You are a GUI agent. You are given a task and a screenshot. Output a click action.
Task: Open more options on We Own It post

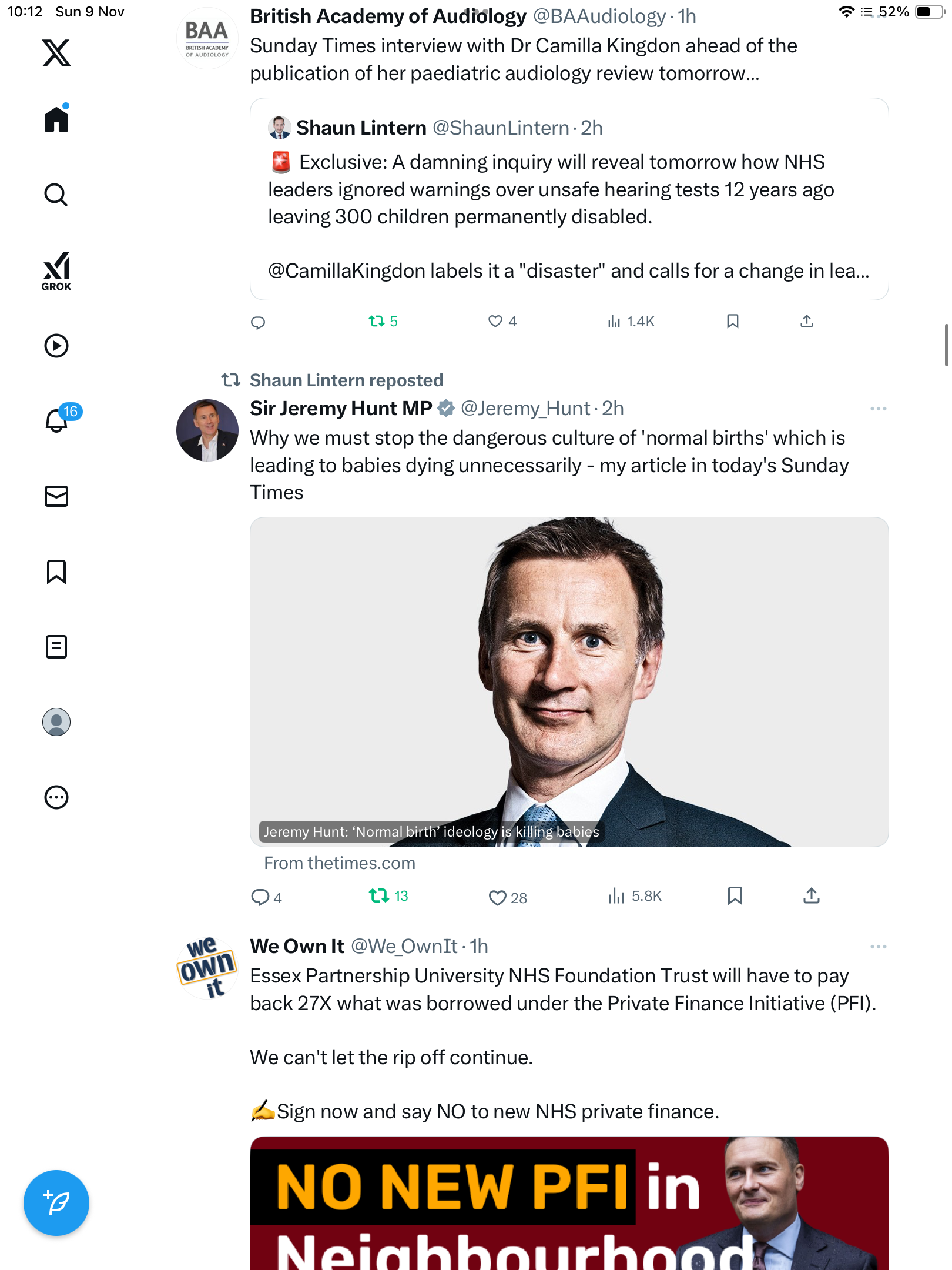(878, 947)
